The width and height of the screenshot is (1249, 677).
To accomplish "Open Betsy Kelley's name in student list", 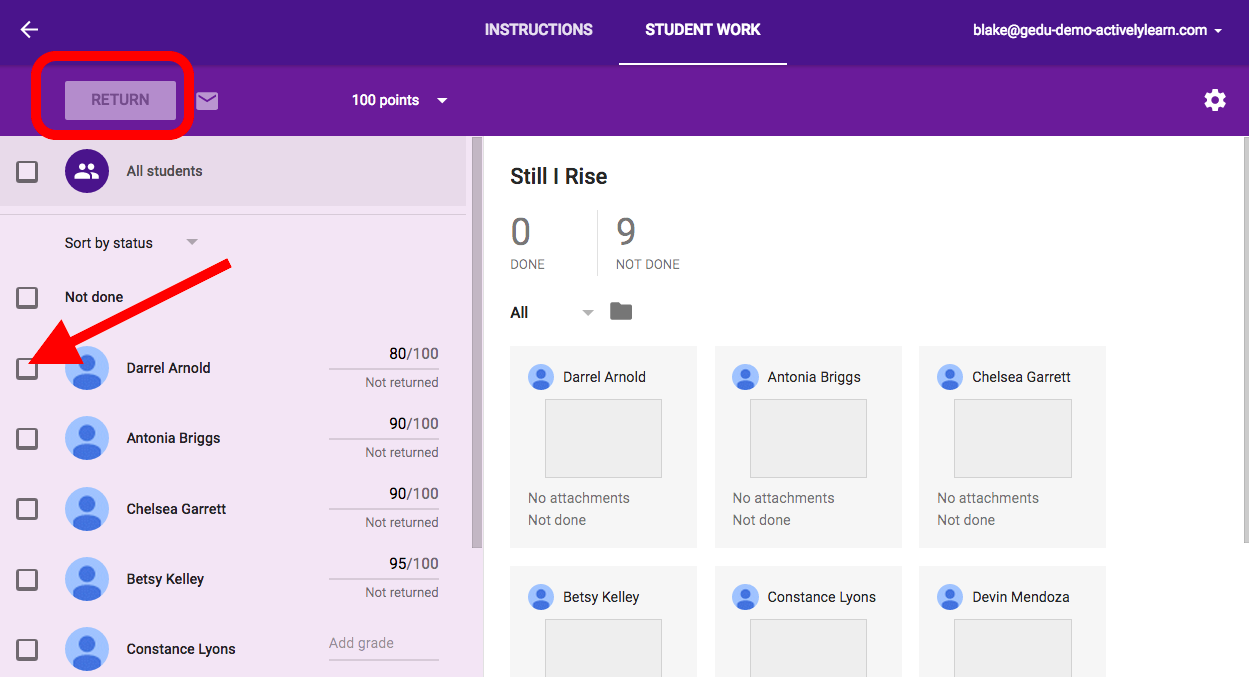I will click(x=165, y=579).
